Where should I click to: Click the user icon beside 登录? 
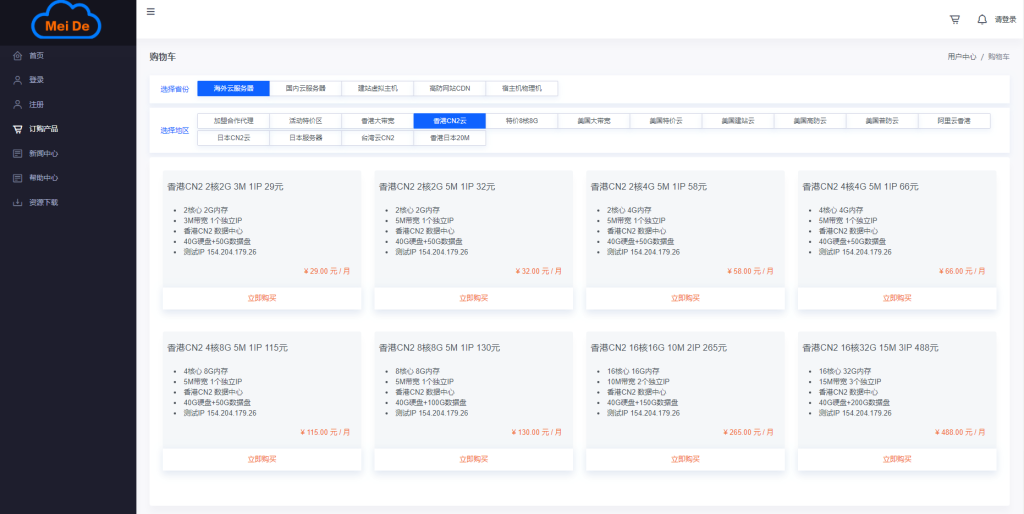point(17,80)
